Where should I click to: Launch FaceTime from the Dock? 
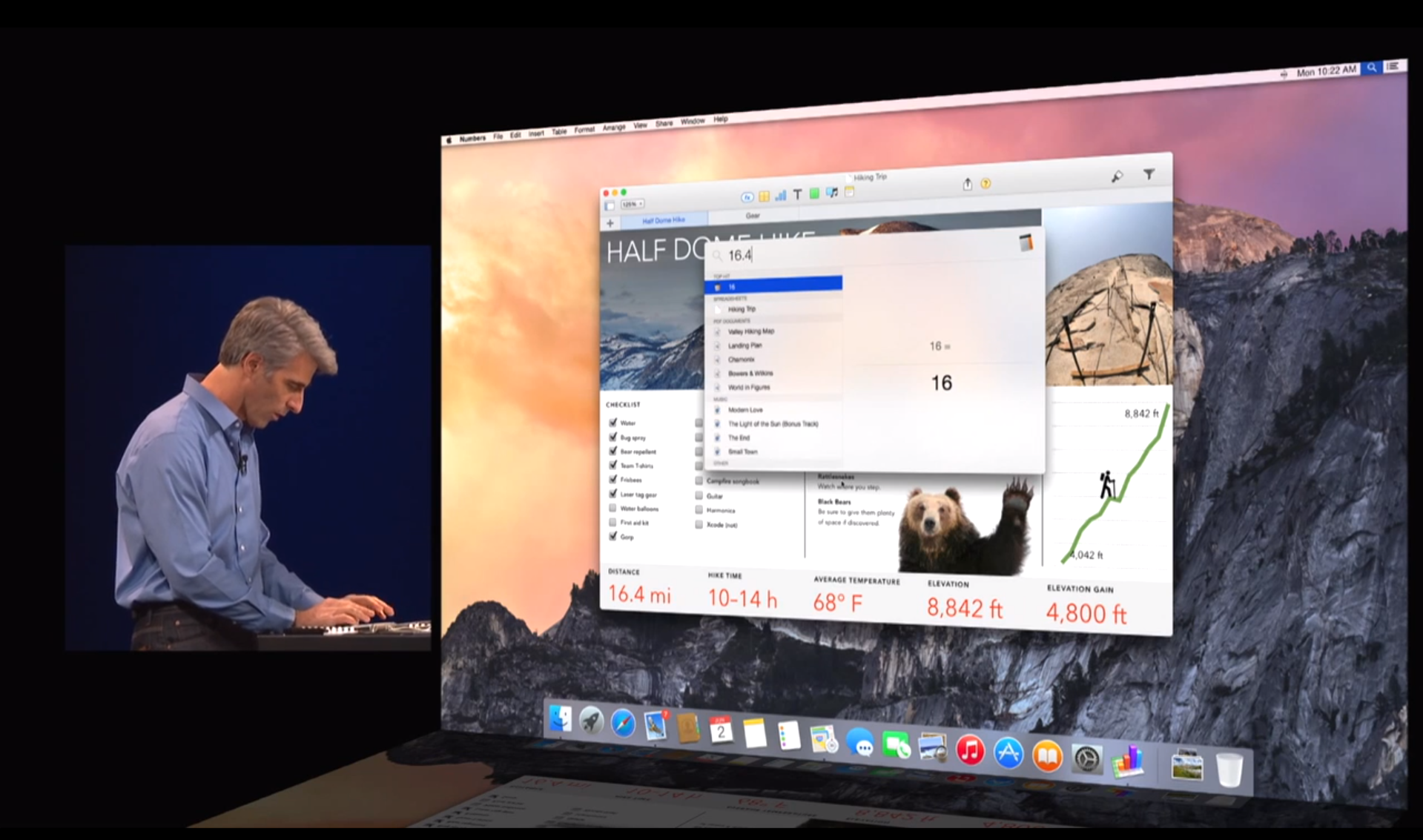896,745
